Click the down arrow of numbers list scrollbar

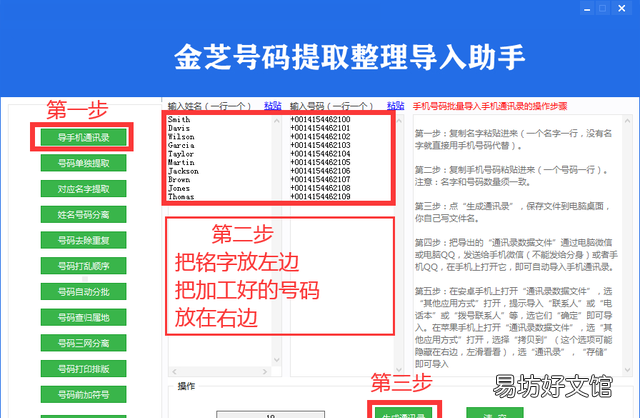pos(399,370)
